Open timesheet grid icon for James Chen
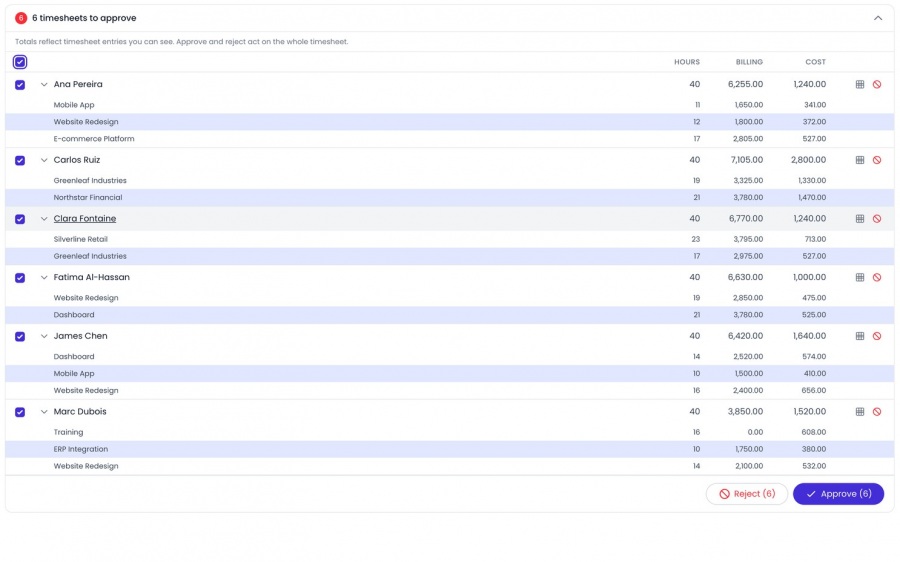Image resolution: width=900 pixels, height=562 pixels. [860, 336]
